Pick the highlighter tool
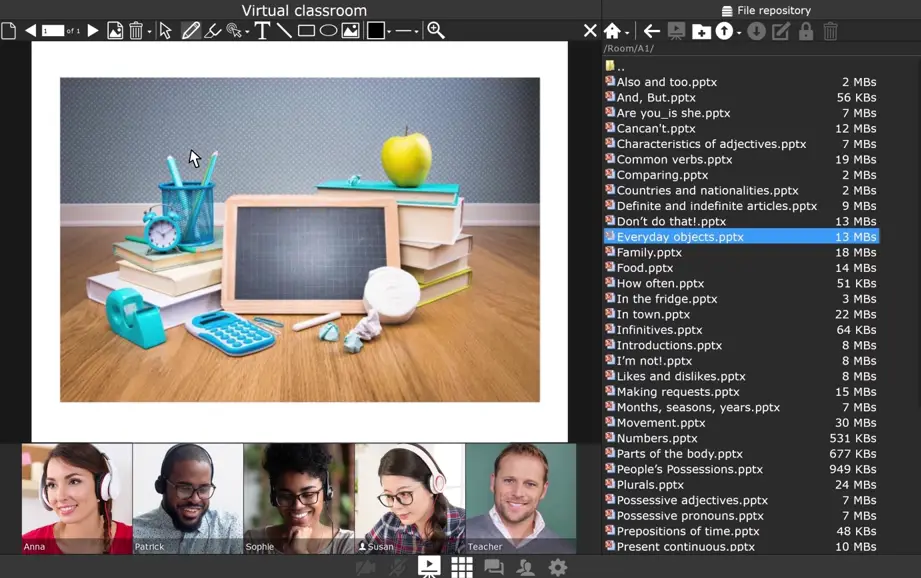The image size is (921, 578). (212, 31)
